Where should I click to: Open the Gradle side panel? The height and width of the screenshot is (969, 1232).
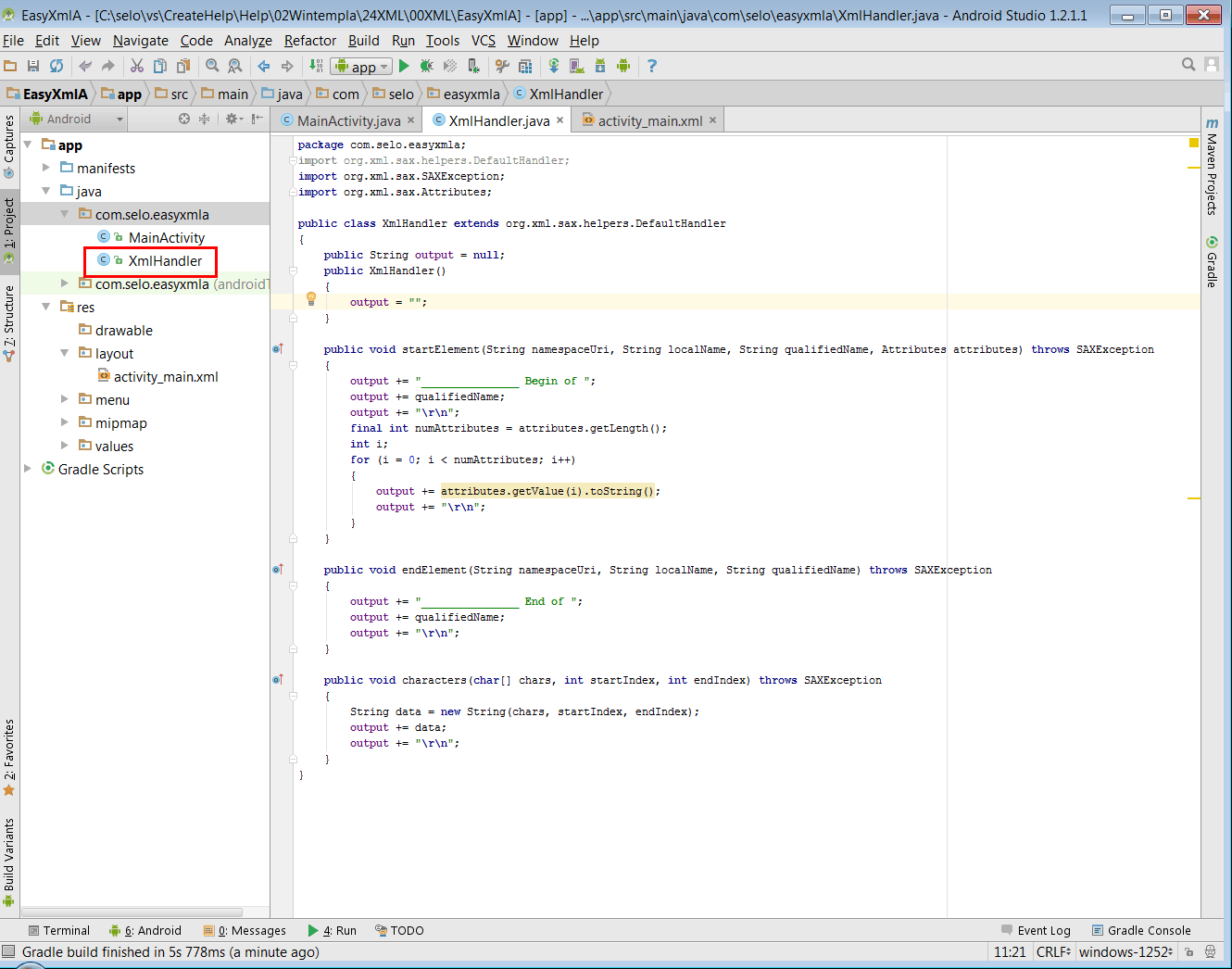tap(1212, 262)
